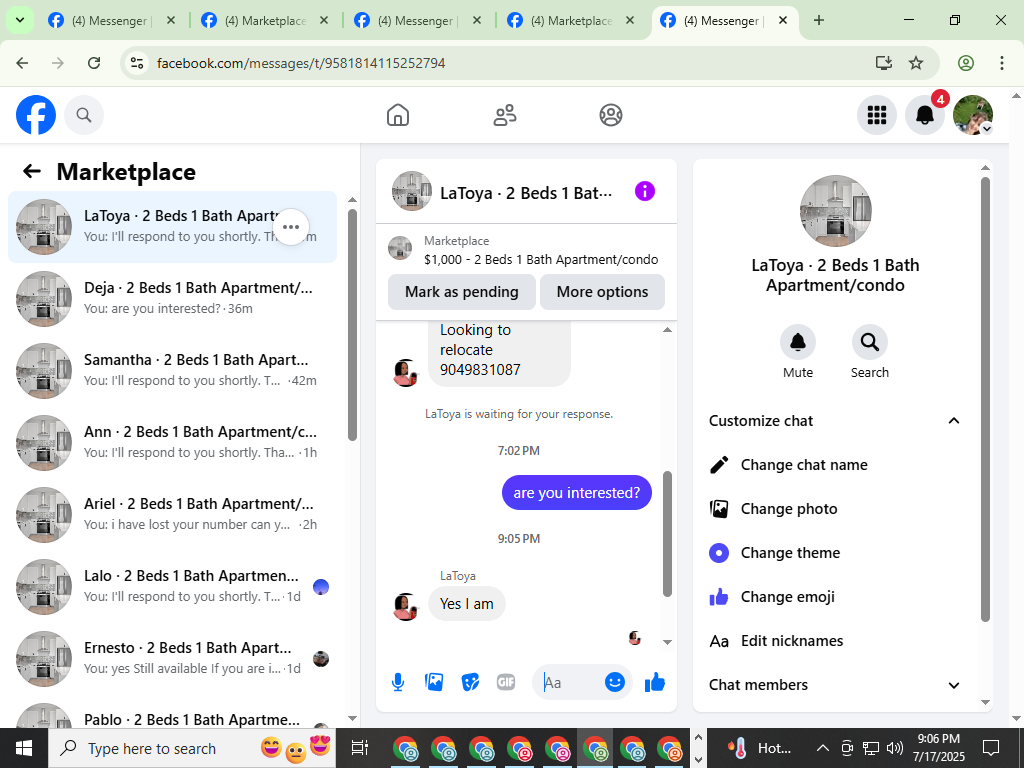Open Chrome three-dot menu
The width and height of the screenshot is (1024, 768).
pyautogui.click(x=1002, y=63)
